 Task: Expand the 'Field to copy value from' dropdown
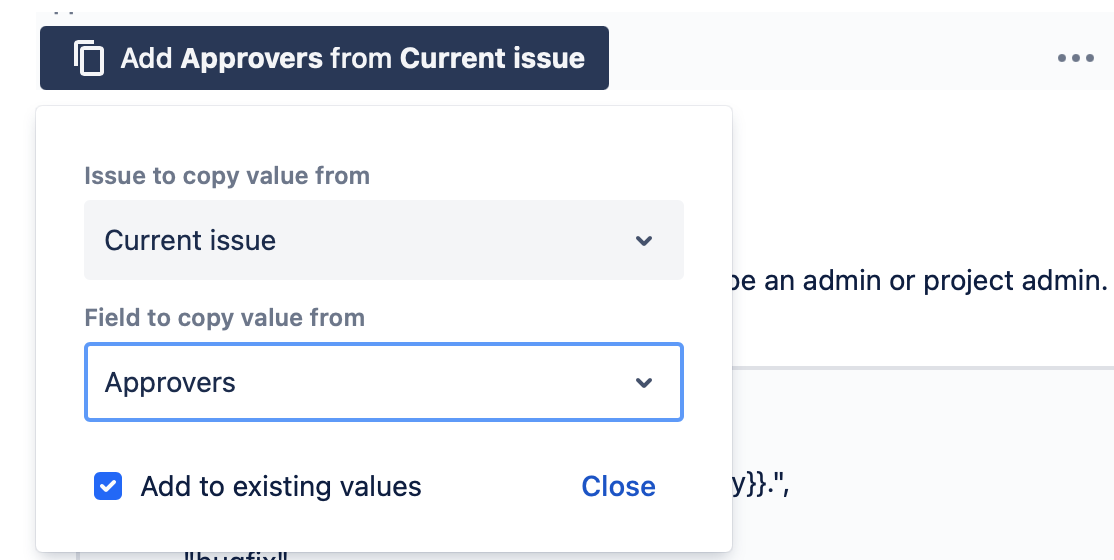tap(383, 382)
